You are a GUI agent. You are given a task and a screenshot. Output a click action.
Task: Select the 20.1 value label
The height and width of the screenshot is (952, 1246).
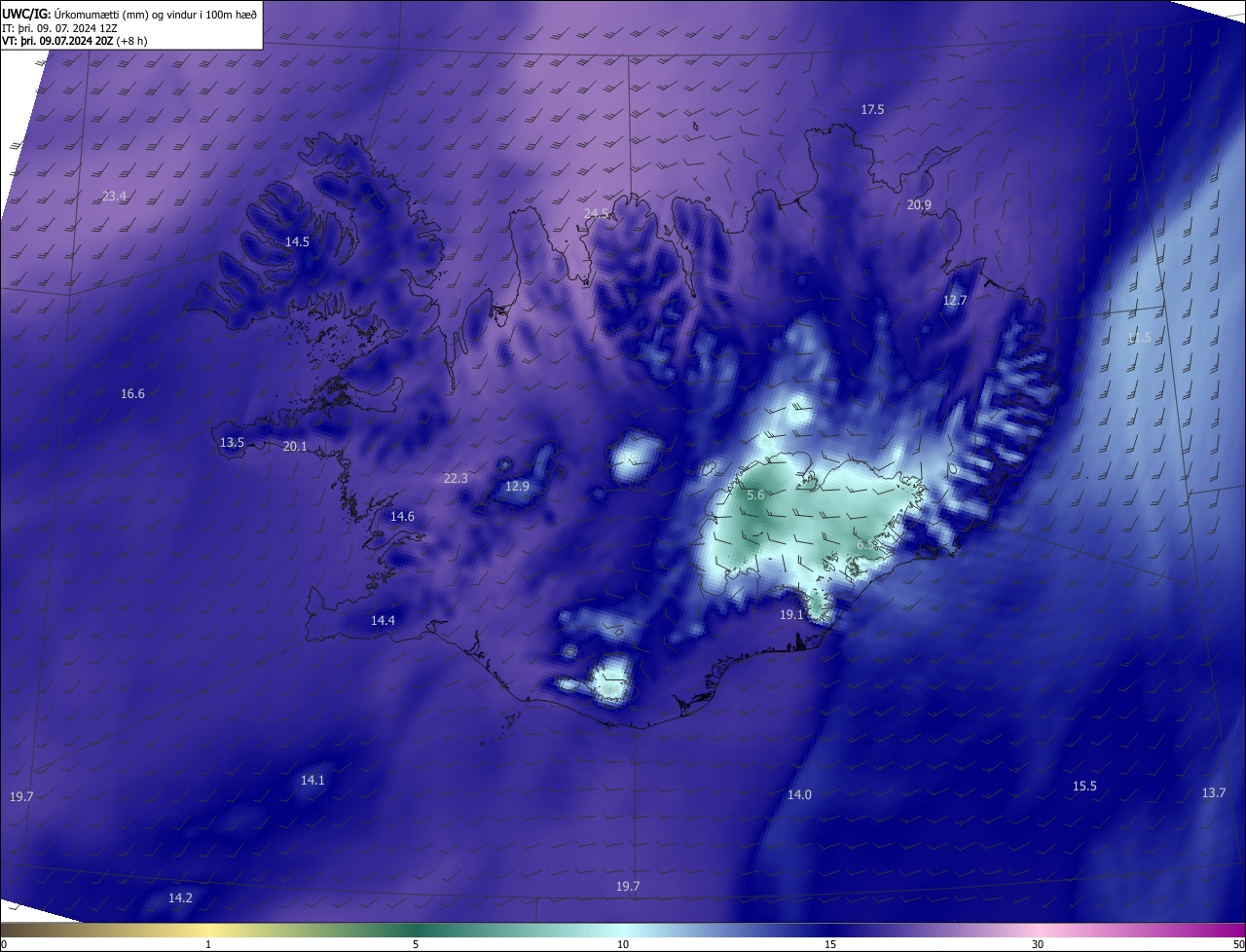tap(294, 447)
